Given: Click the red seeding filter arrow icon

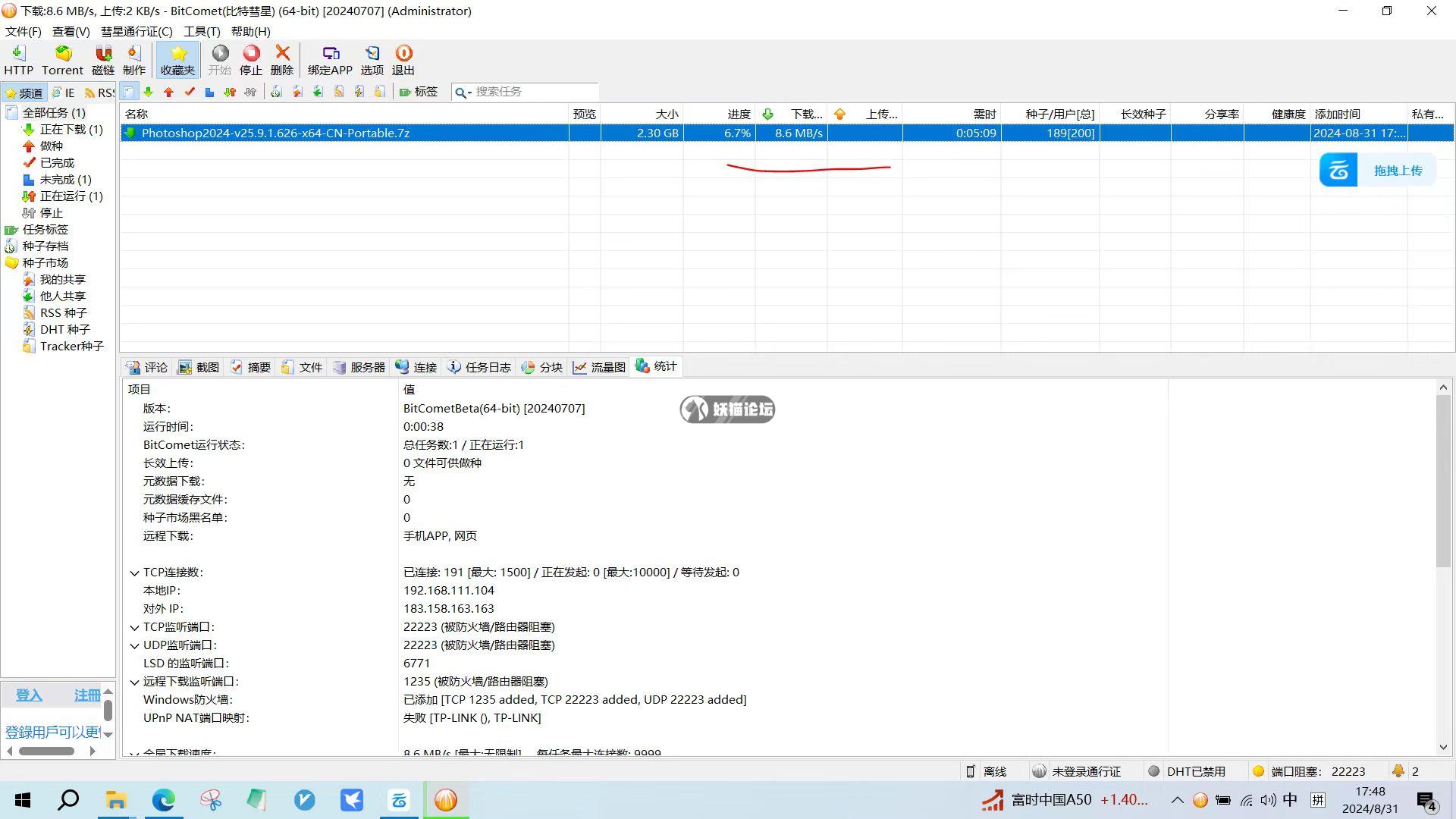Looking at the screenshot, I should pos(169,92).
